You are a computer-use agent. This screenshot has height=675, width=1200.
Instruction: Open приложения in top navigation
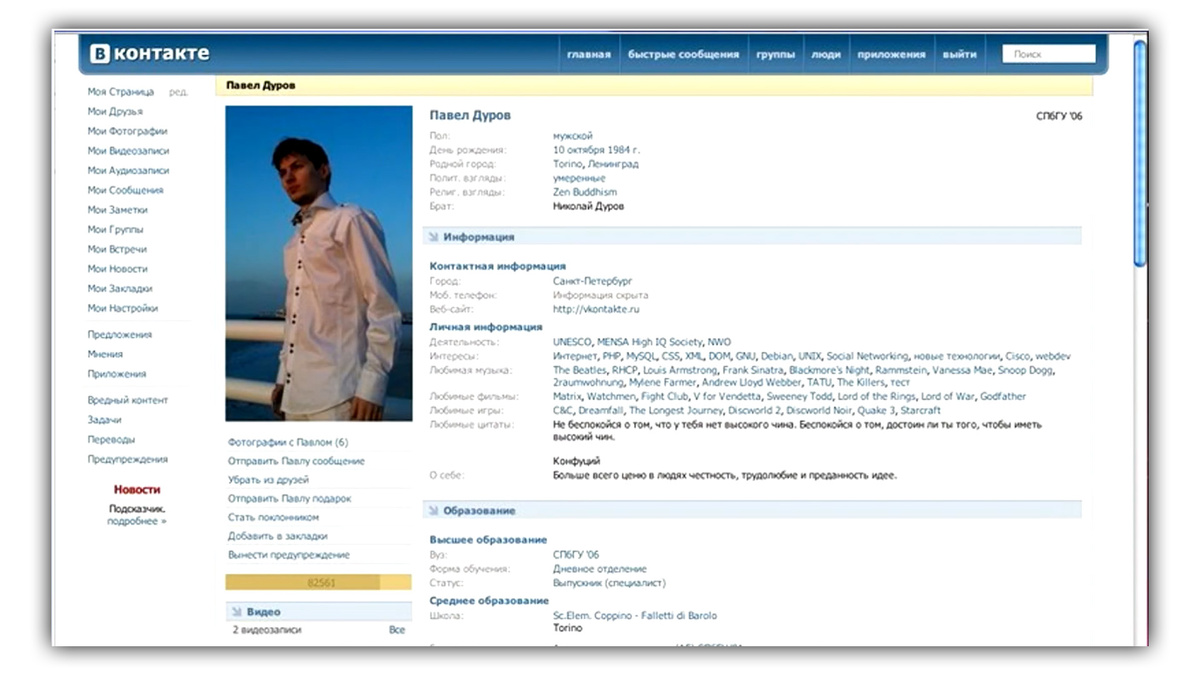[x=891, y=54]
